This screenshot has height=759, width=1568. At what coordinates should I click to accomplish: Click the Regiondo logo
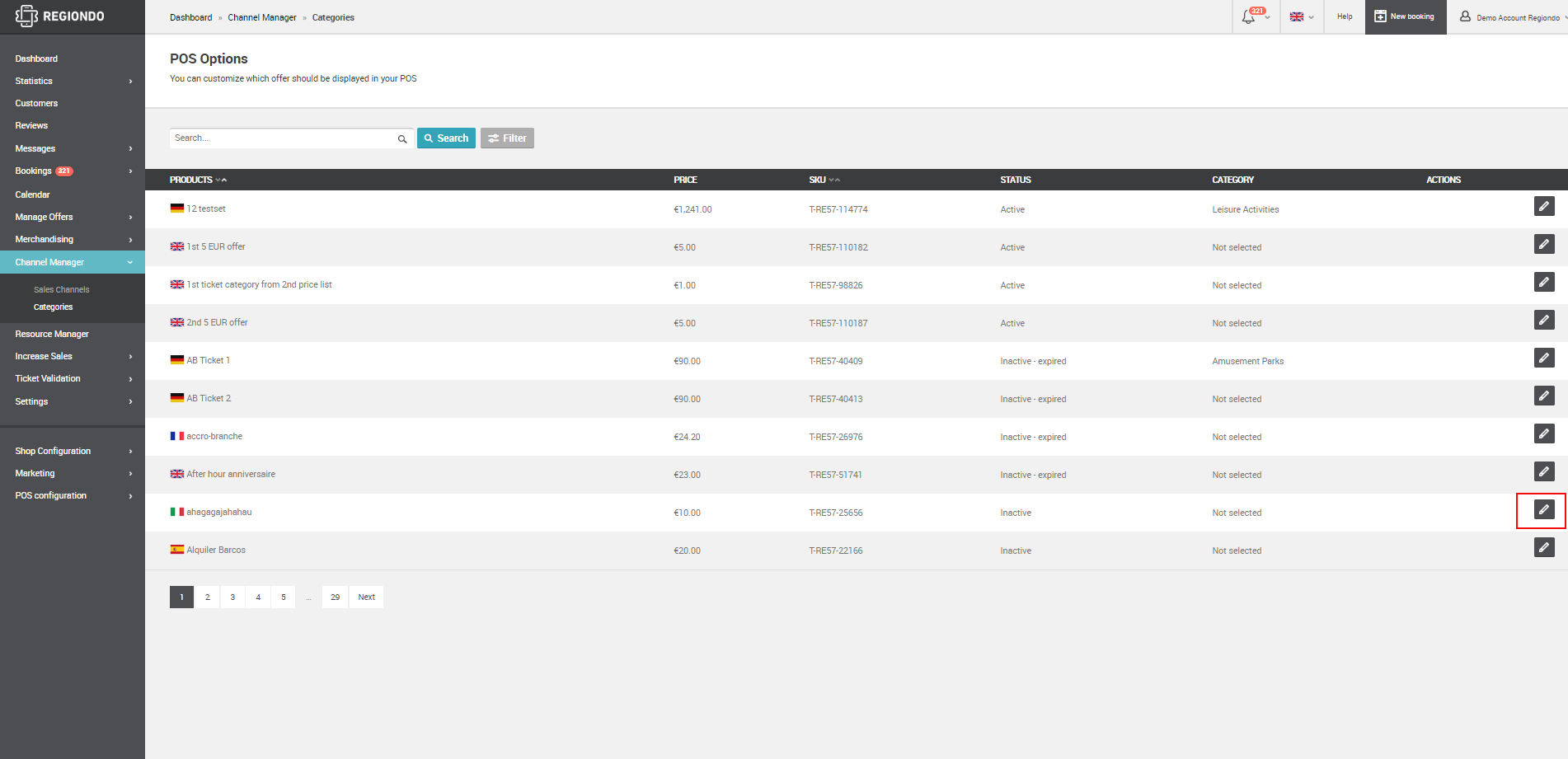point(60,16)
